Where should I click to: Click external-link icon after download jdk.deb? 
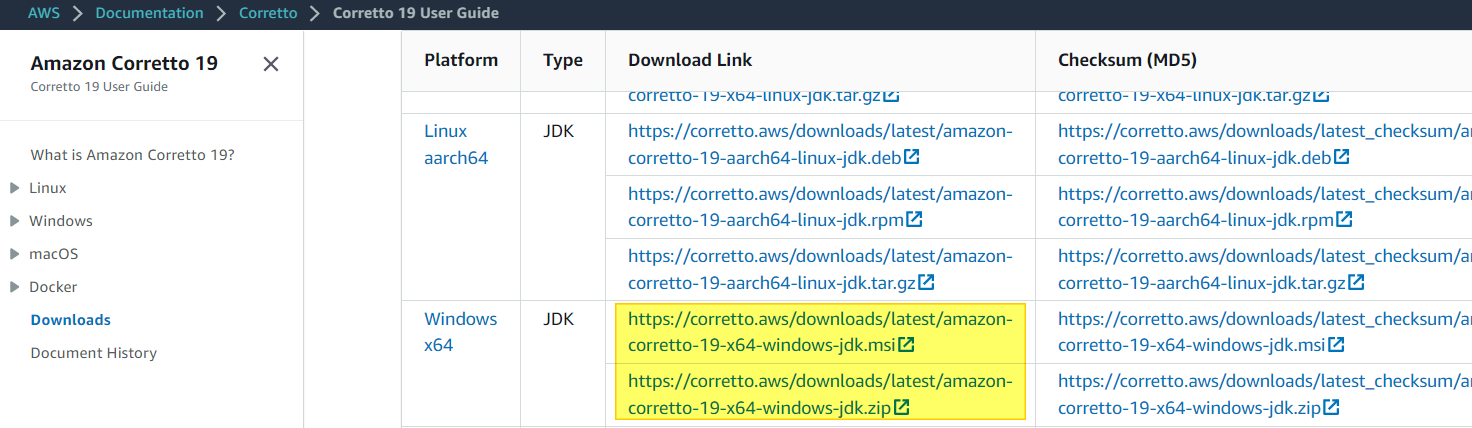(912, 157)
